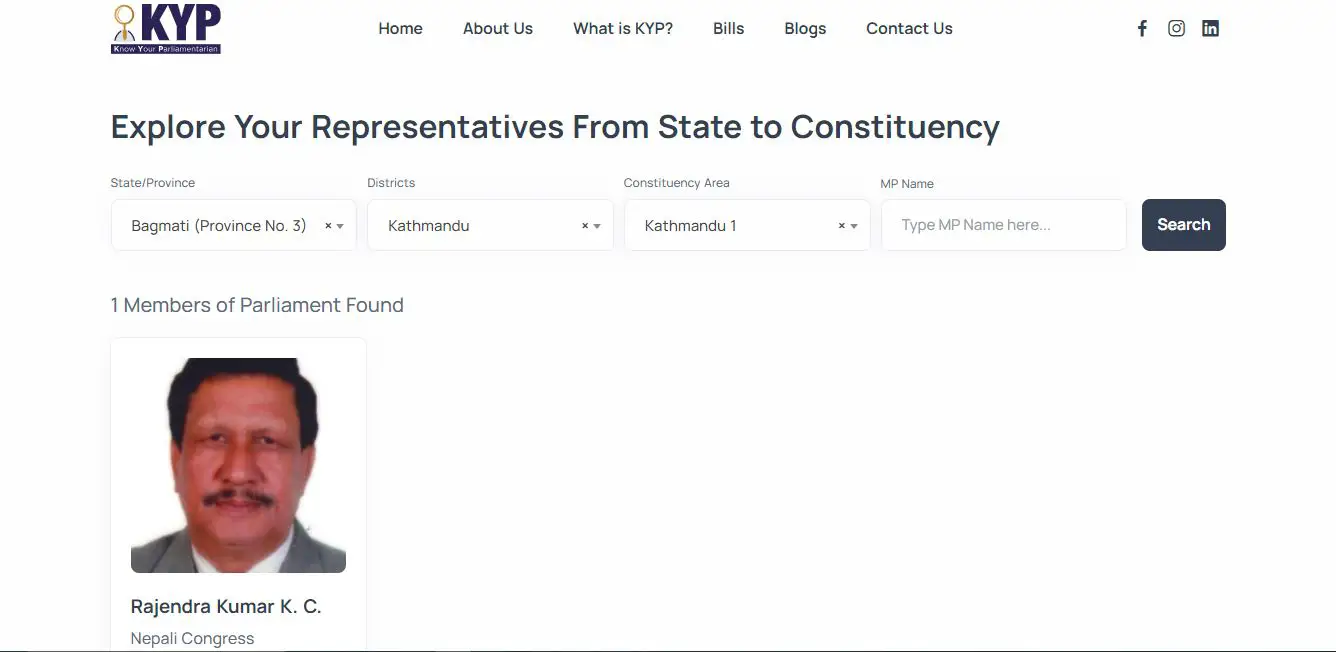
Task: Open the What is KYP? page
Action: tap(622, 28)
